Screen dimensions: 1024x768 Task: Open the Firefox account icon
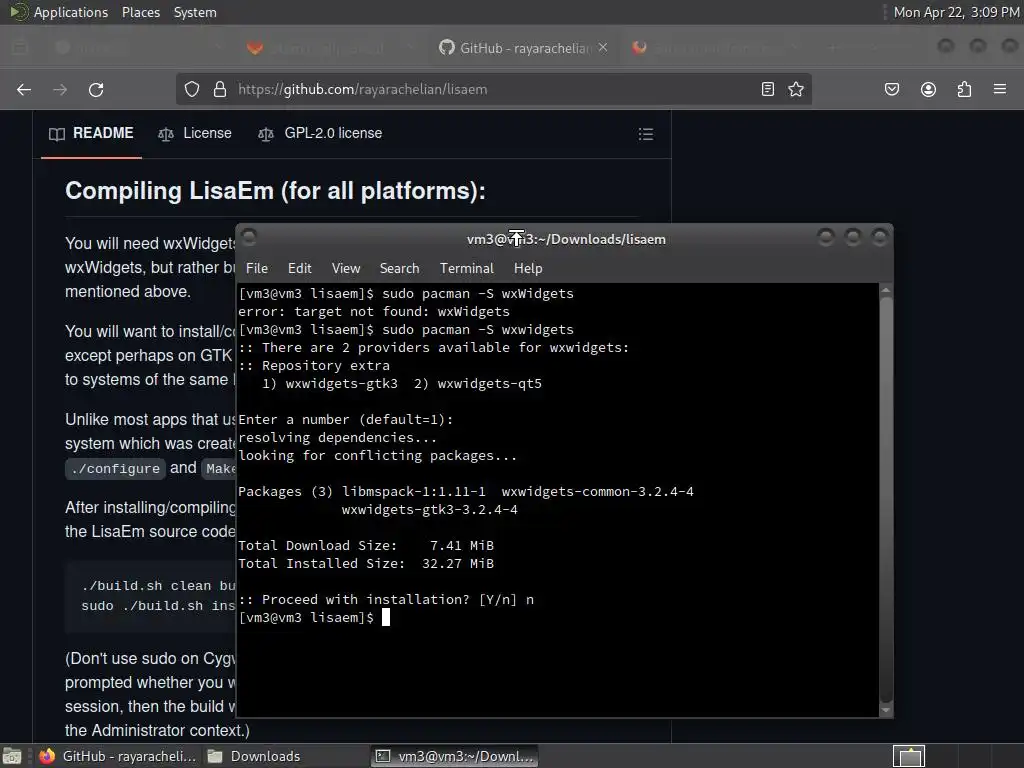point(928,89)
